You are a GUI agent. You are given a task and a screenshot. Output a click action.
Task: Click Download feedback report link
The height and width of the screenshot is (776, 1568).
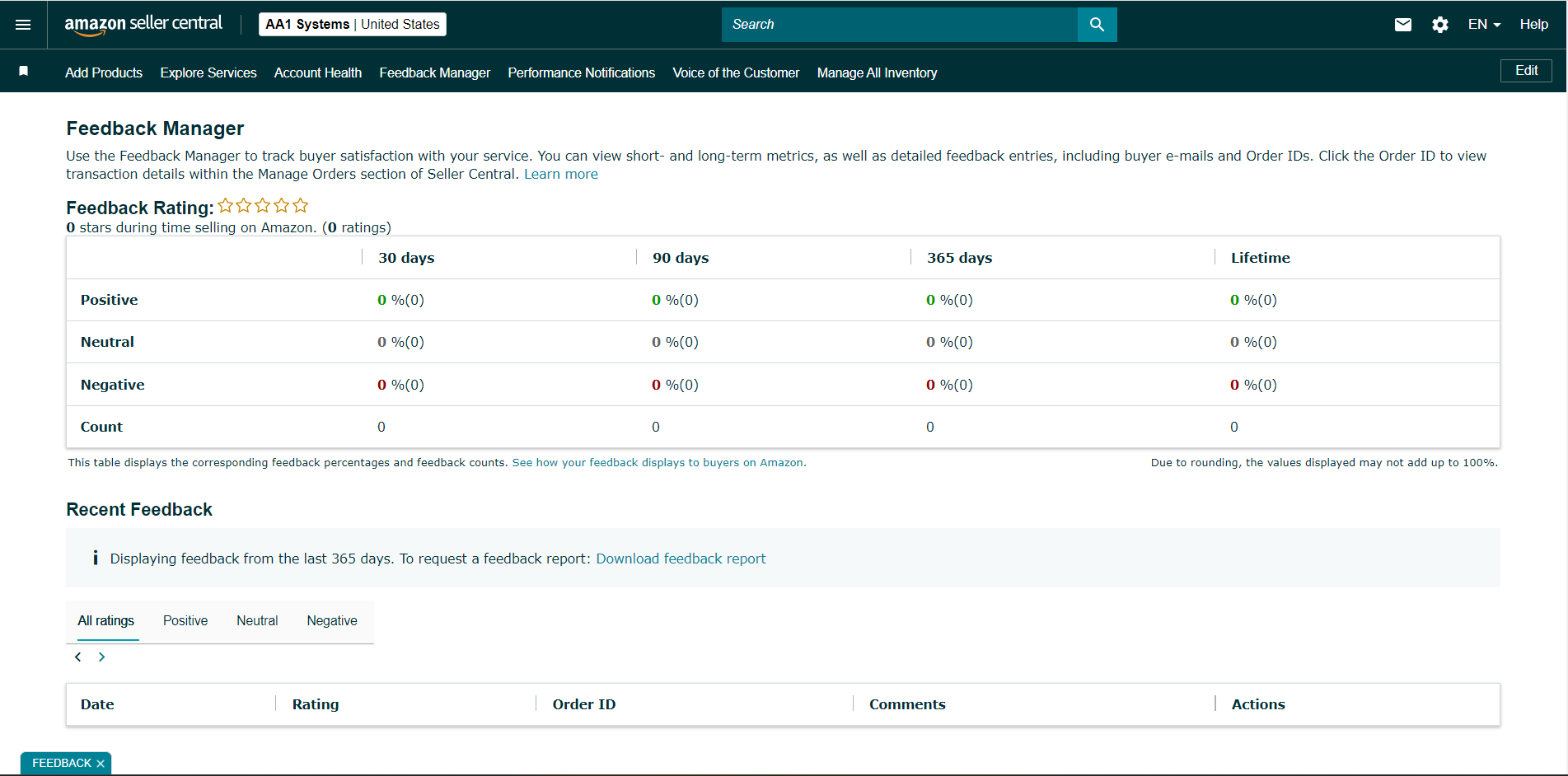coord(681,559)
